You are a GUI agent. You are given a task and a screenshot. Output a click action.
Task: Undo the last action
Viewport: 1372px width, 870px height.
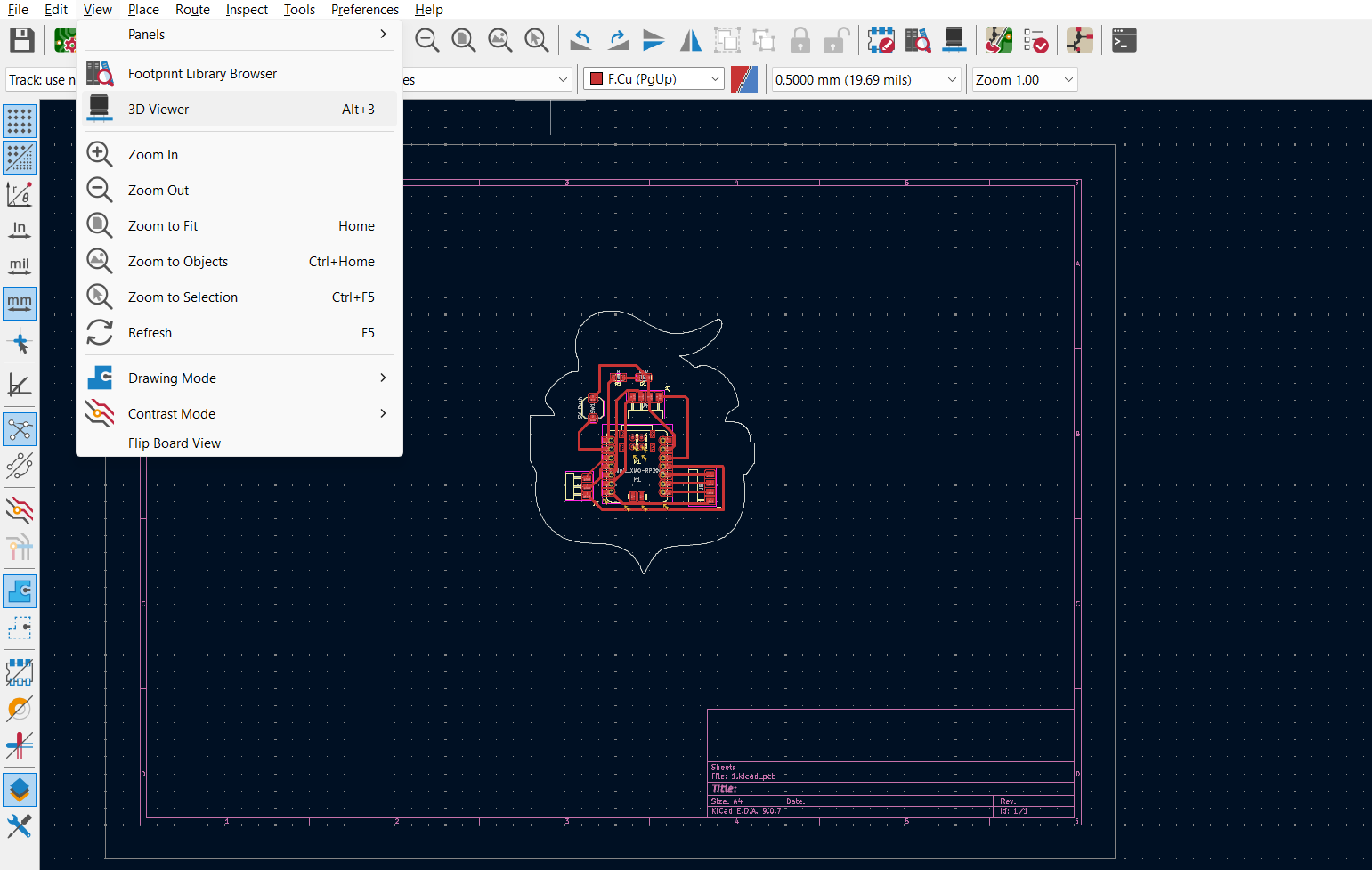coord(580,40)
